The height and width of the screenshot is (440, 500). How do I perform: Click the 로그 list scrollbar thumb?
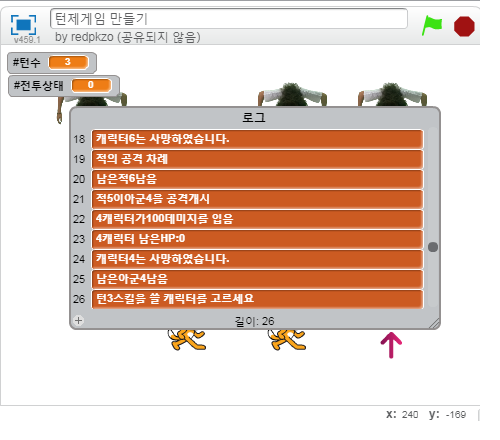pos(433,247)
